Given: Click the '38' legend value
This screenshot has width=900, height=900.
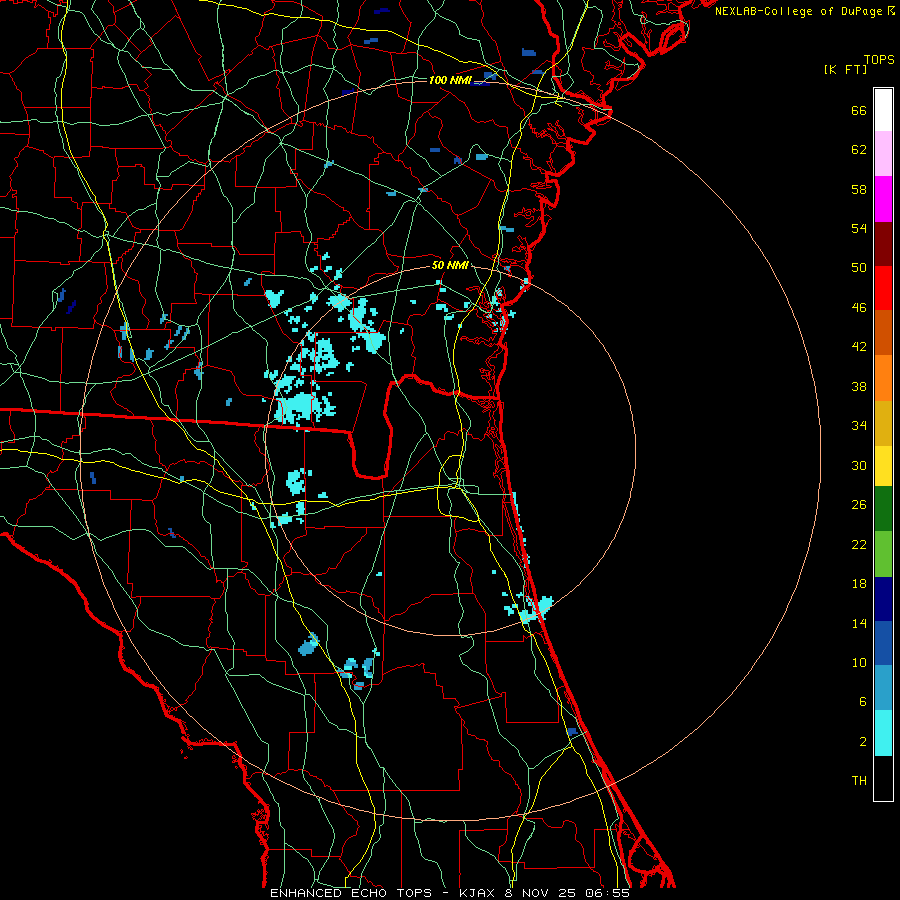Looking at the screenshot, I should (859, 386).
